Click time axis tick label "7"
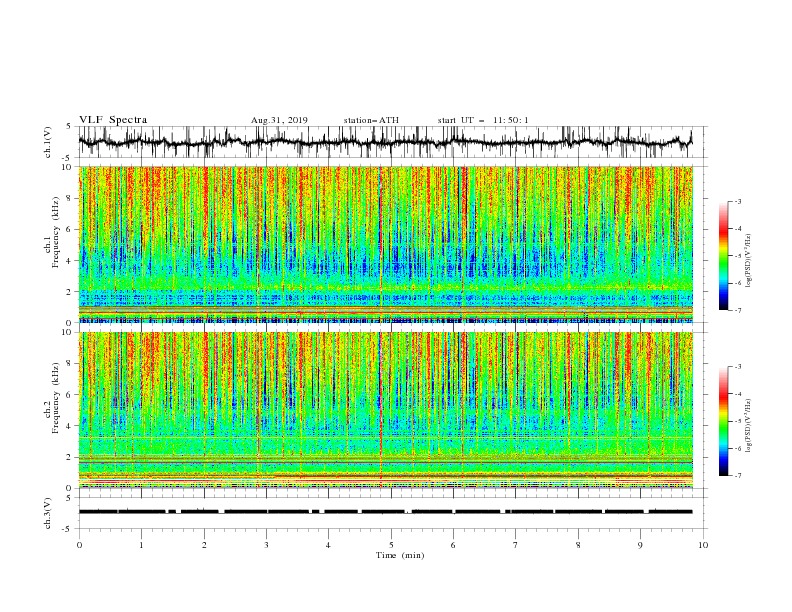 tap(516, 545)
